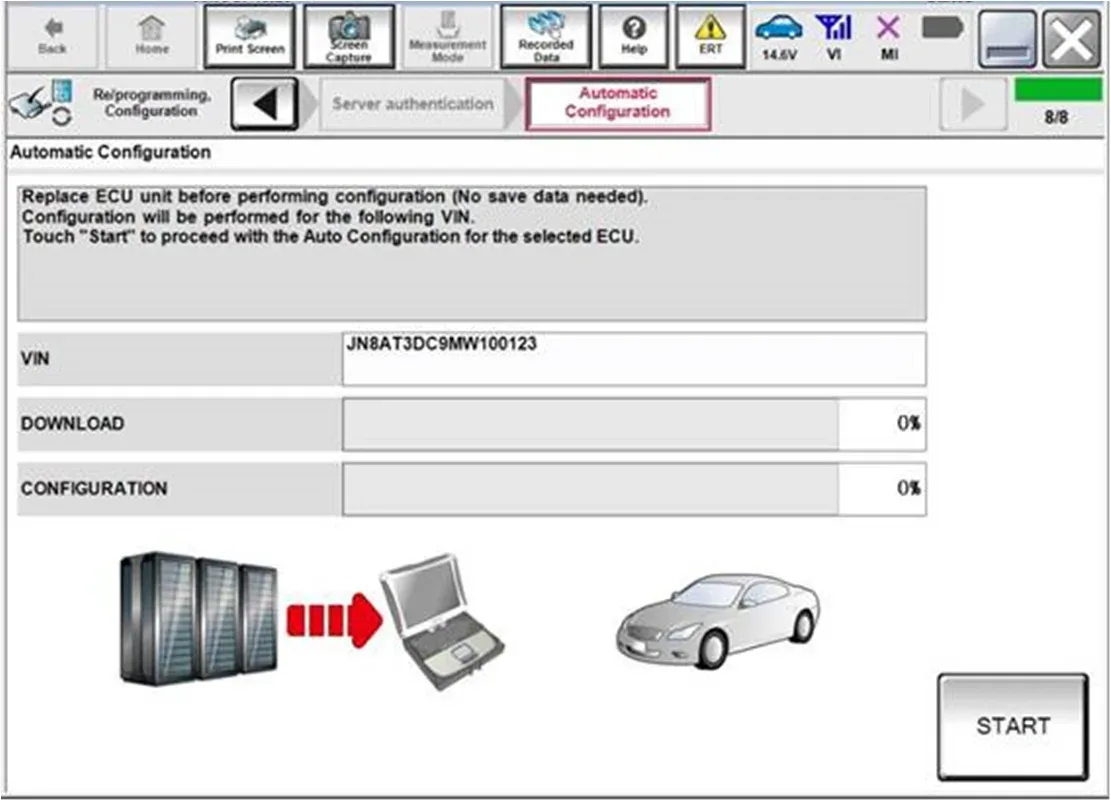Select the Automatic Configuration step
Screen dimensions: 1111x802
[617, 103]
